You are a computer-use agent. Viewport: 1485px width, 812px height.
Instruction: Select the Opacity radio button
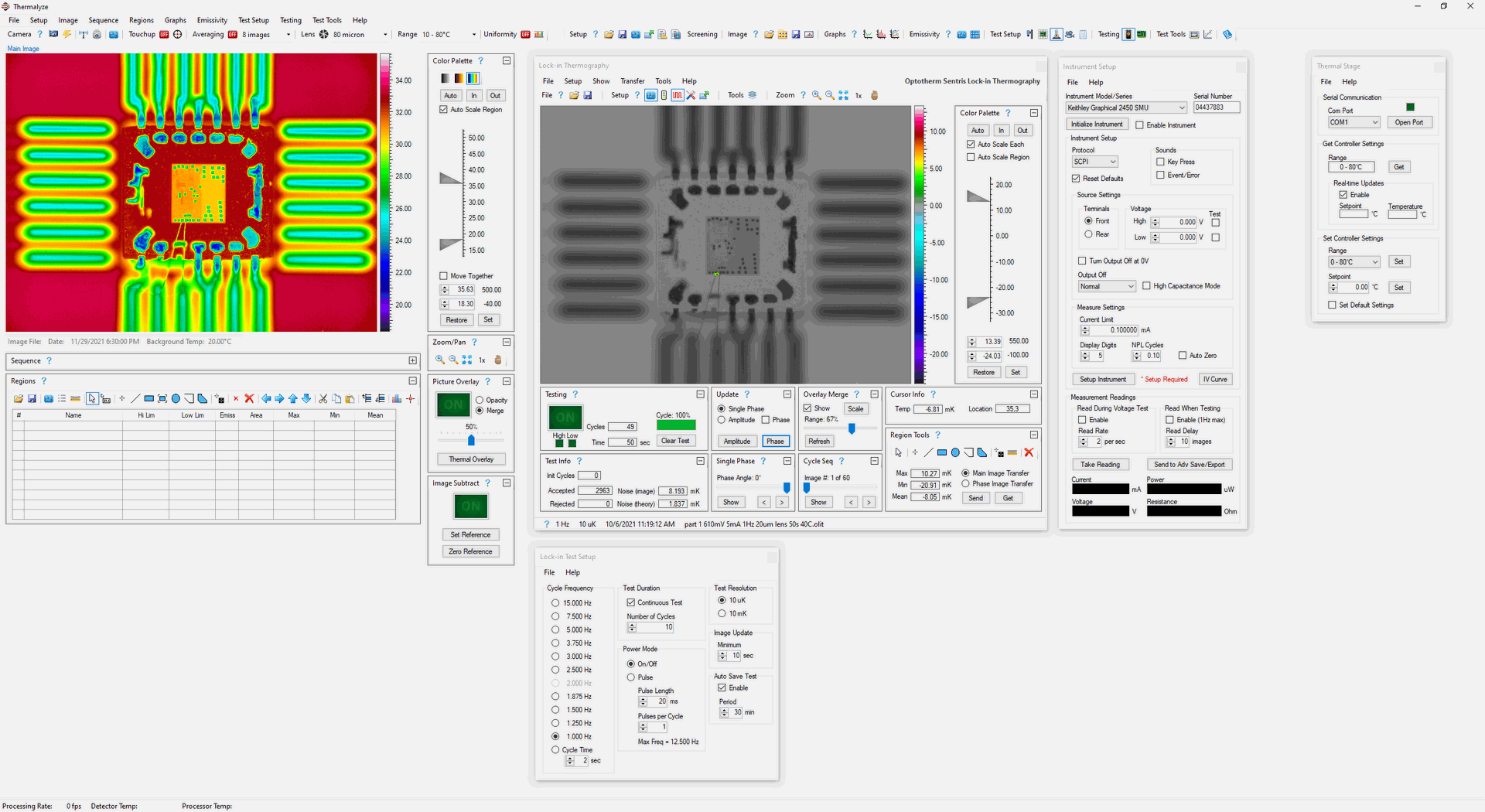pos(480,400)
